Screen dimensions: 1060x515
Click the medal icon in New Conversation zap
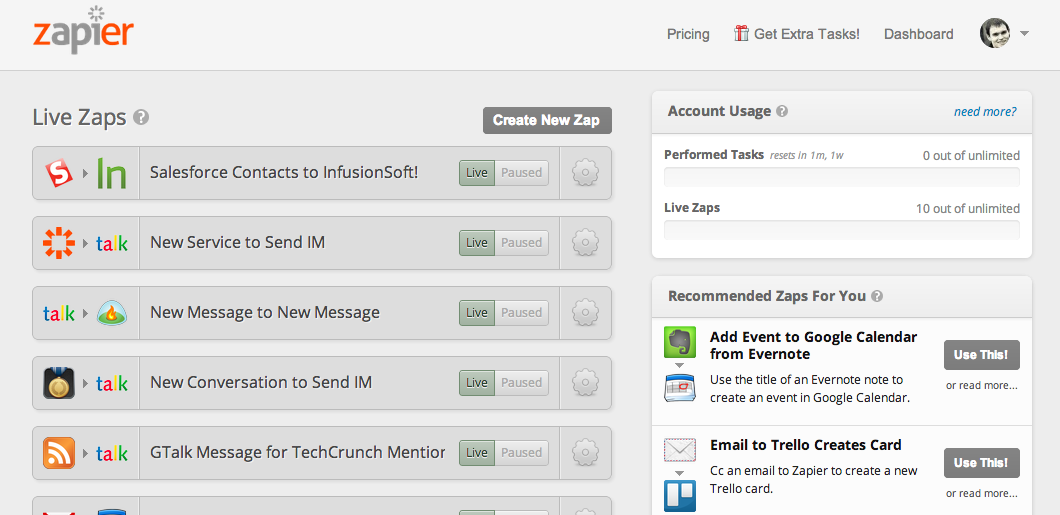tap(59, 383)
